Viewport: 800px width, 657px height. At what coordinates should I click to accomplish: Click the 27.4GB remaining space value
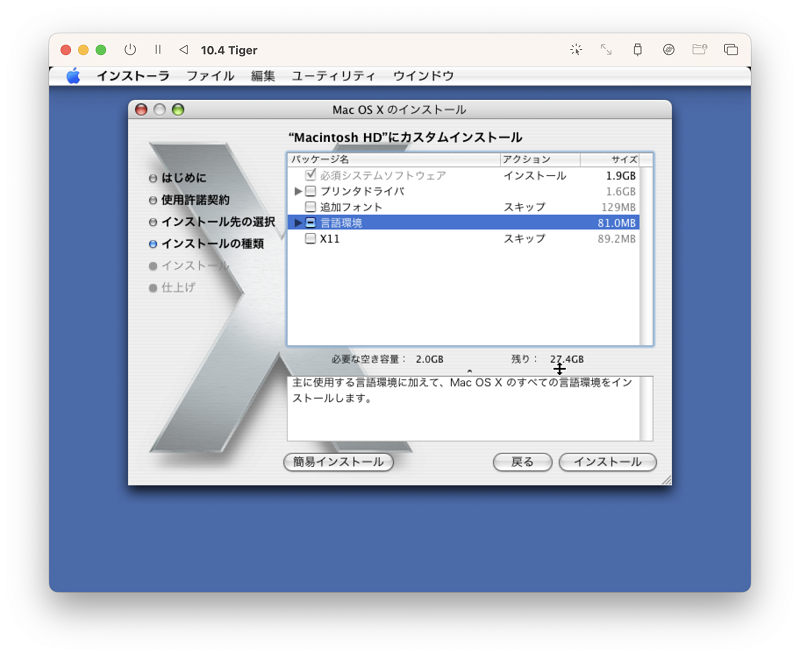(567, 359)
